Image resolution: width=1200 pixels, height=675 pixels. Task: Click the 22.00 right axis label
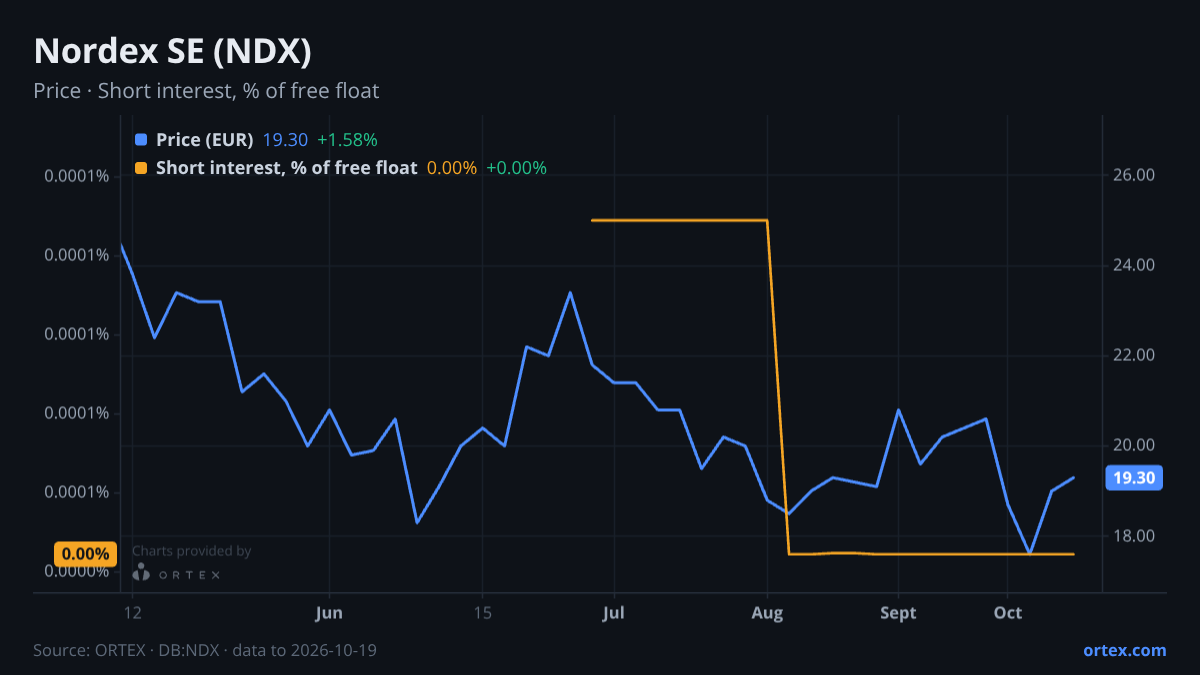(1134, 355)
